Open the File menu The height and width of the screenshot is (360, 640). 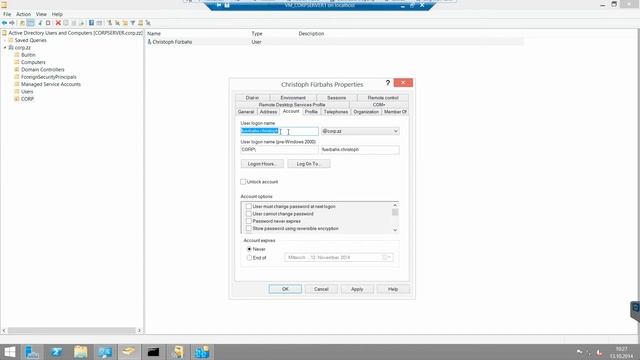click(x=7, y=14)
